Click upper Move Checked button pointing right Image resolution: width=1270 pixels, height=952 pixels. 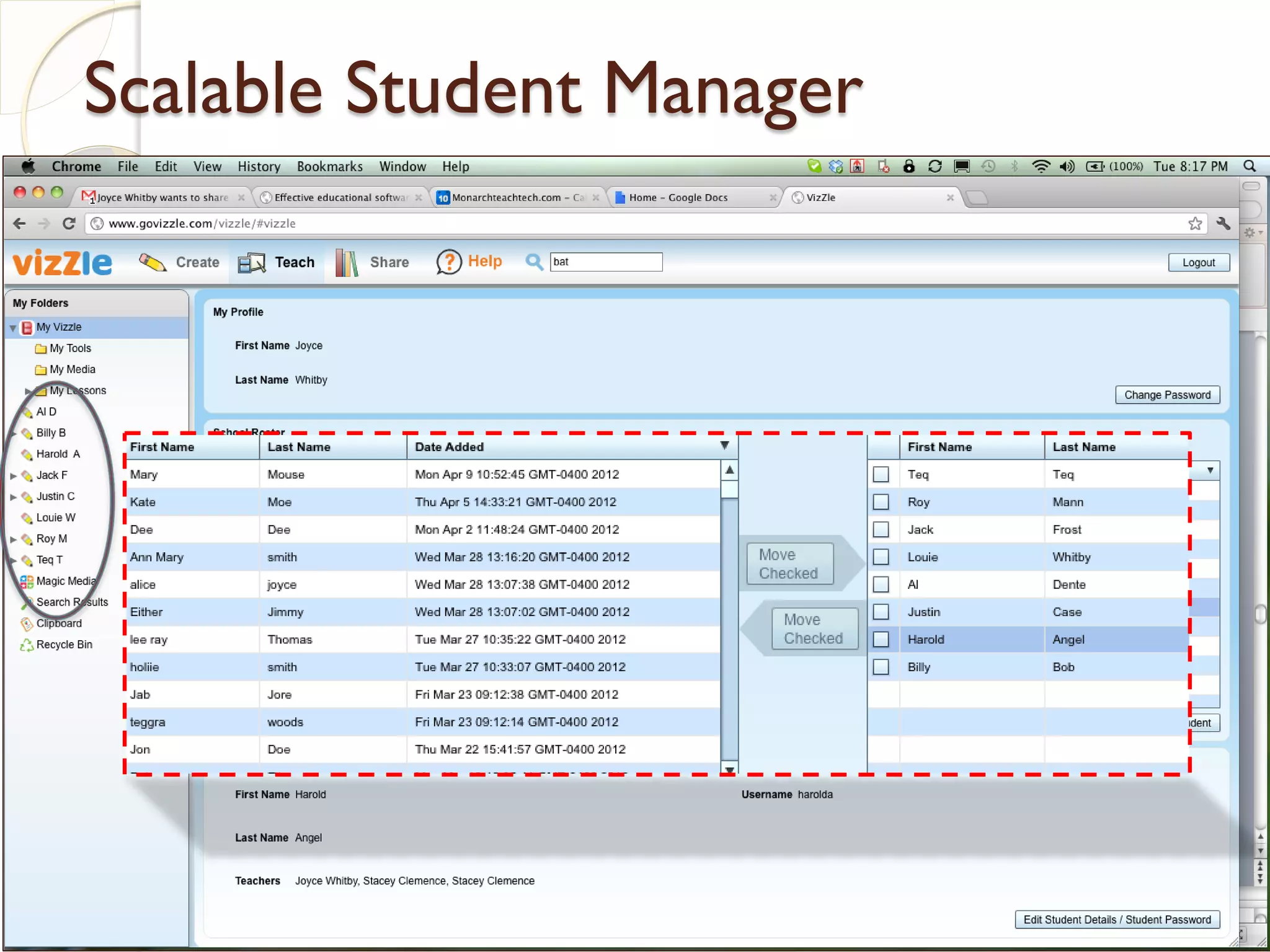tap(789, 564)
